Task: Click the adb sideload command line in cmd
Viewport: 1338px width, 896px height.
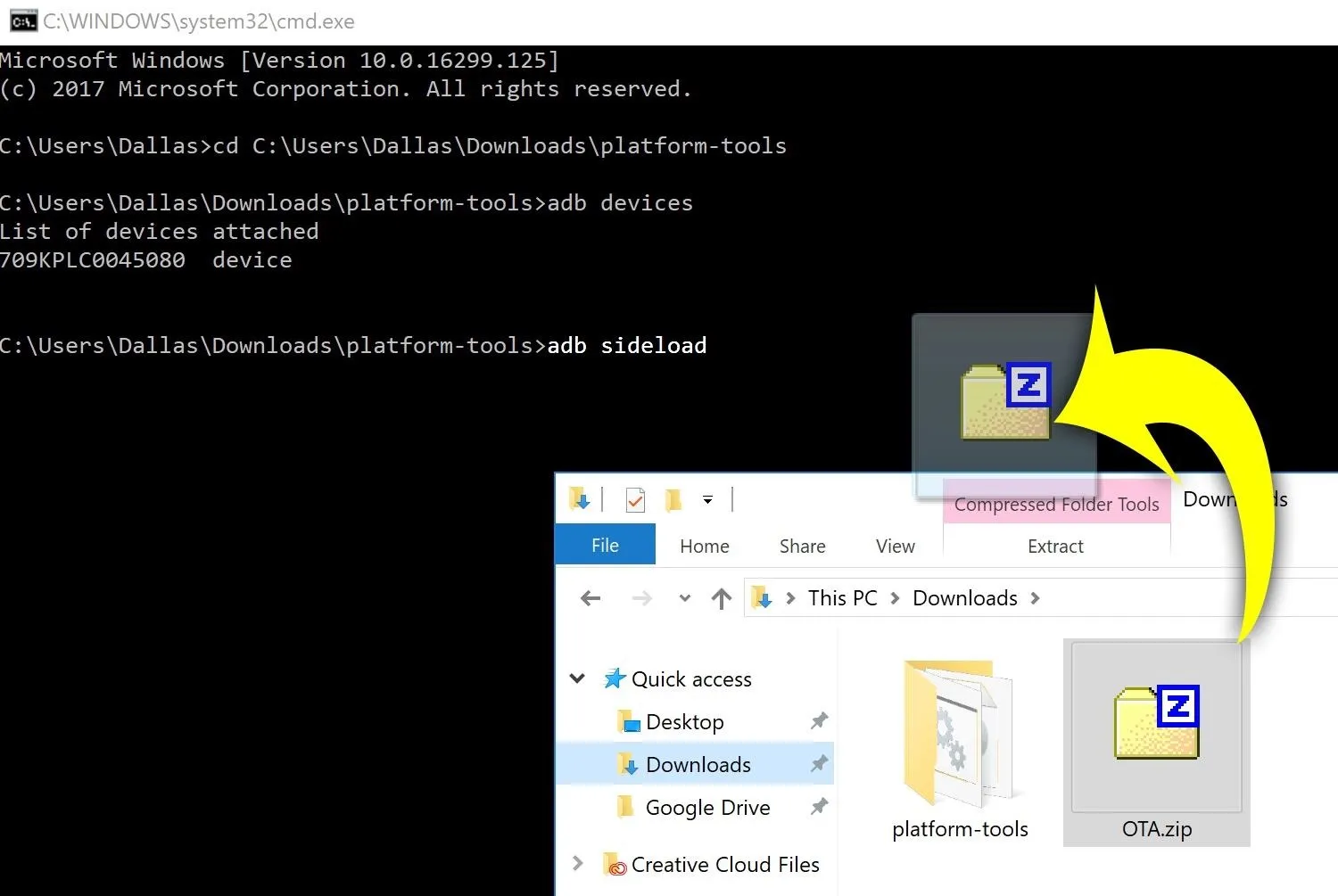Action: [x=353, y=346]
